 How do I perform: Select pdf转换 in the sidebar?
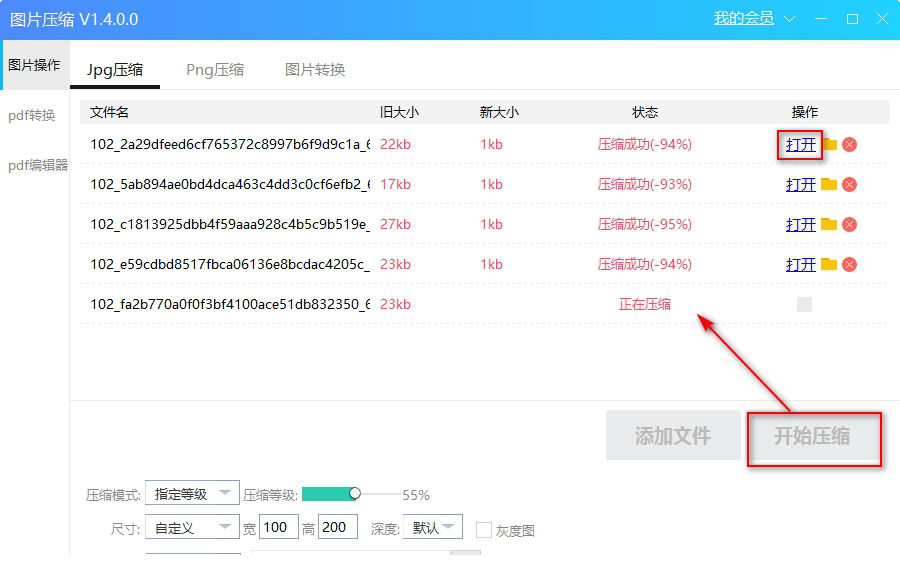tap(32, 115)
